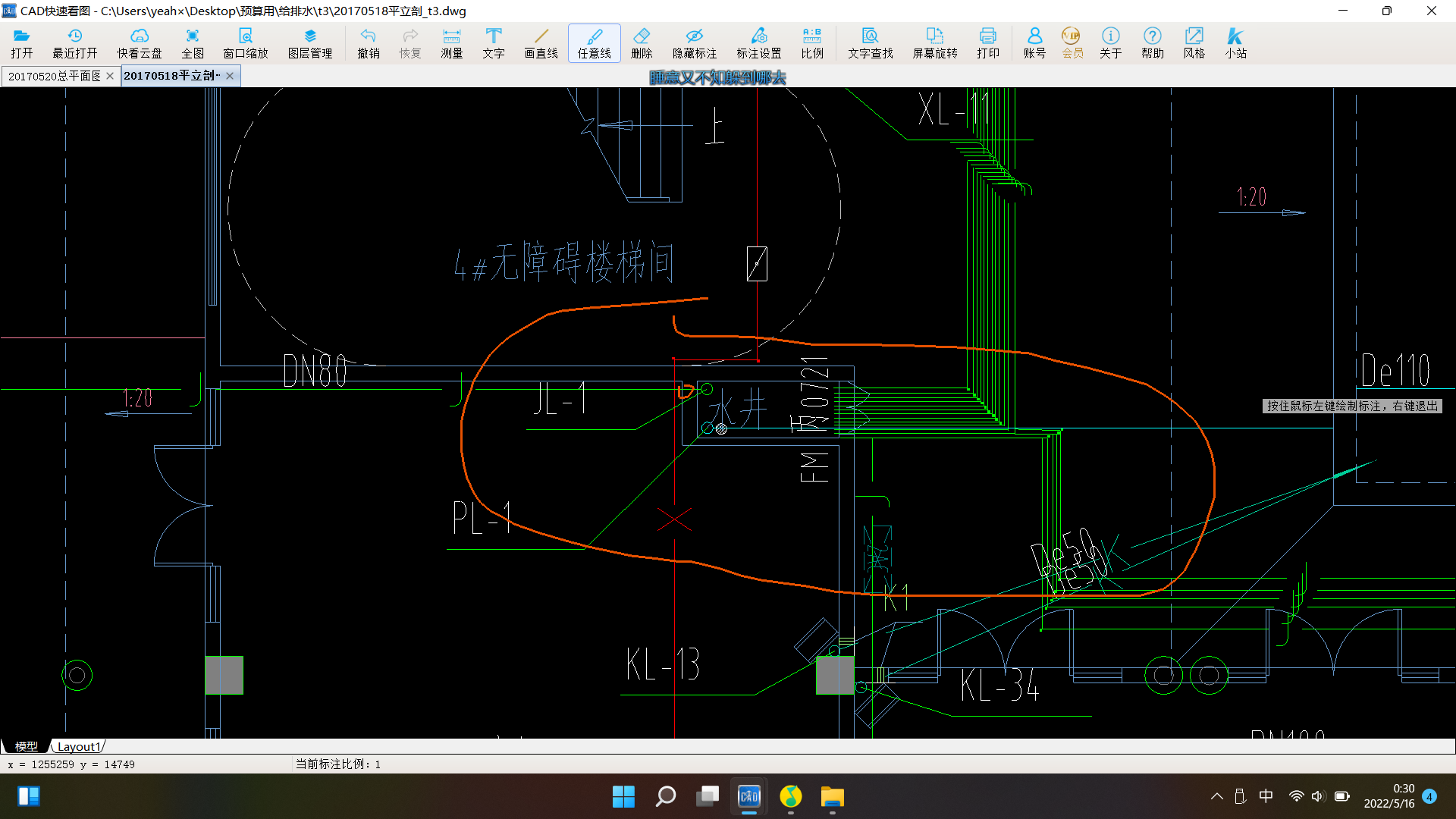Viewport: 1456px width, 819px height.
Task: Open Task View on taskbar
Action: coord(708,796)
